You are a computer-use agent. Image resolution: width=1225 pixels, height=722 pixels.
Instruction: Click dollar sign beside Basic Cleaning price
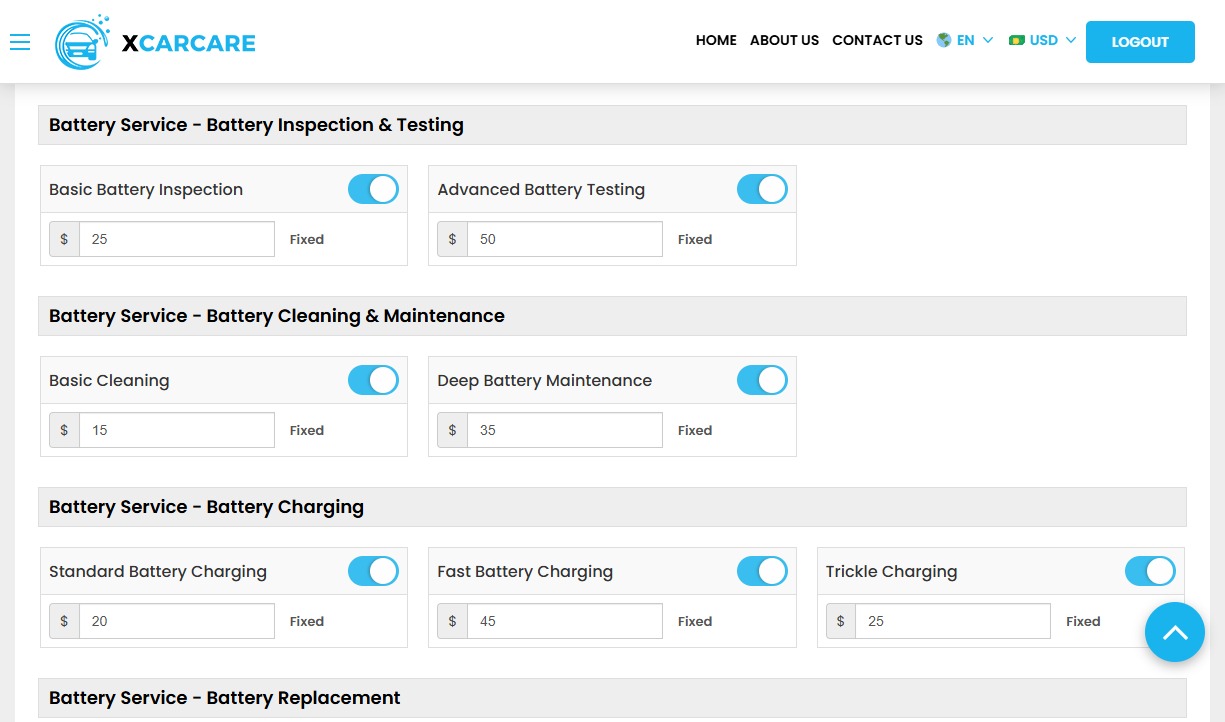click(64, 430)
